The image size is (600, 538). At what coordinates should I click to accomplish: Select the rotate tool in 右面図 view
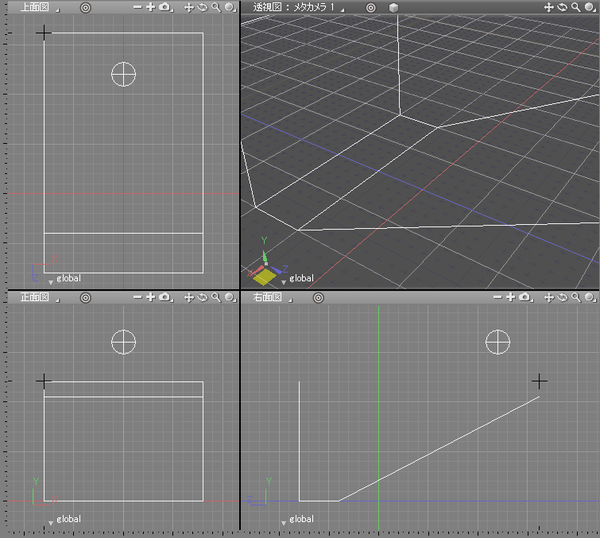562,298
